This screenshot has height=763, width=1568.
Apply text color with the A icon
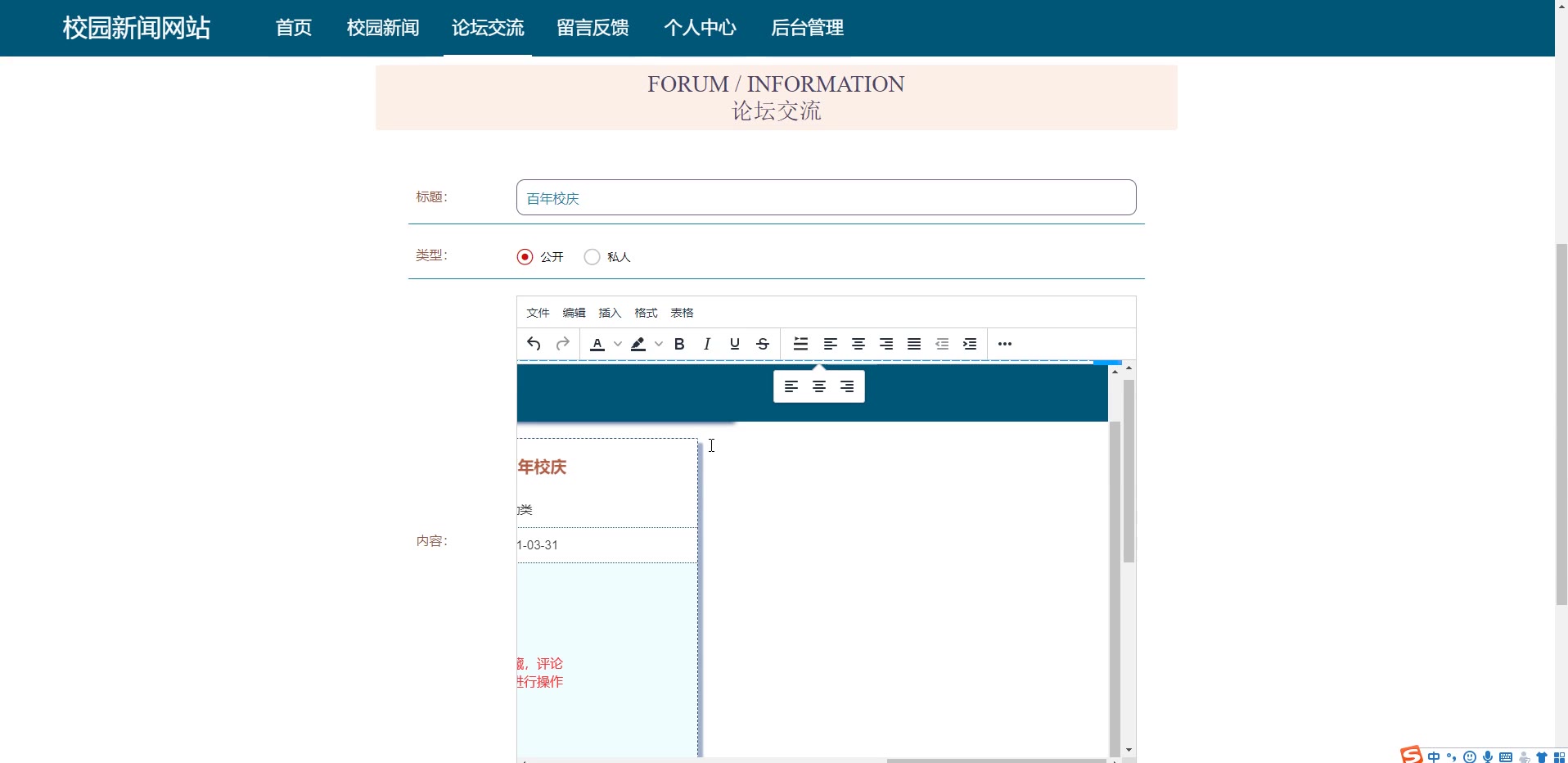[597, 344]
